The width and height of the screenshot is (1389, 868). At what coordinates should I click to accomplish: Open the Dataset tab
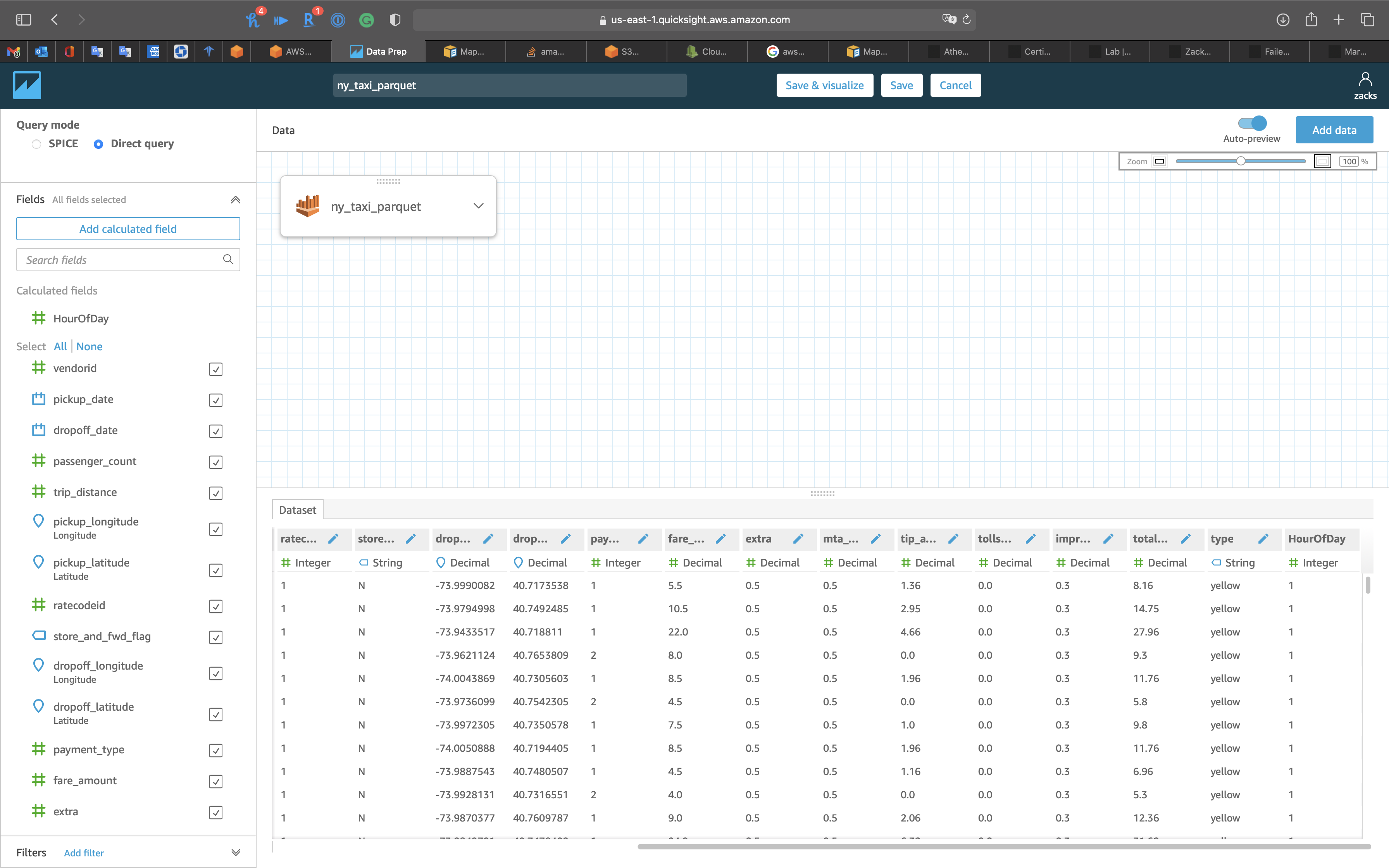[297, 510]
